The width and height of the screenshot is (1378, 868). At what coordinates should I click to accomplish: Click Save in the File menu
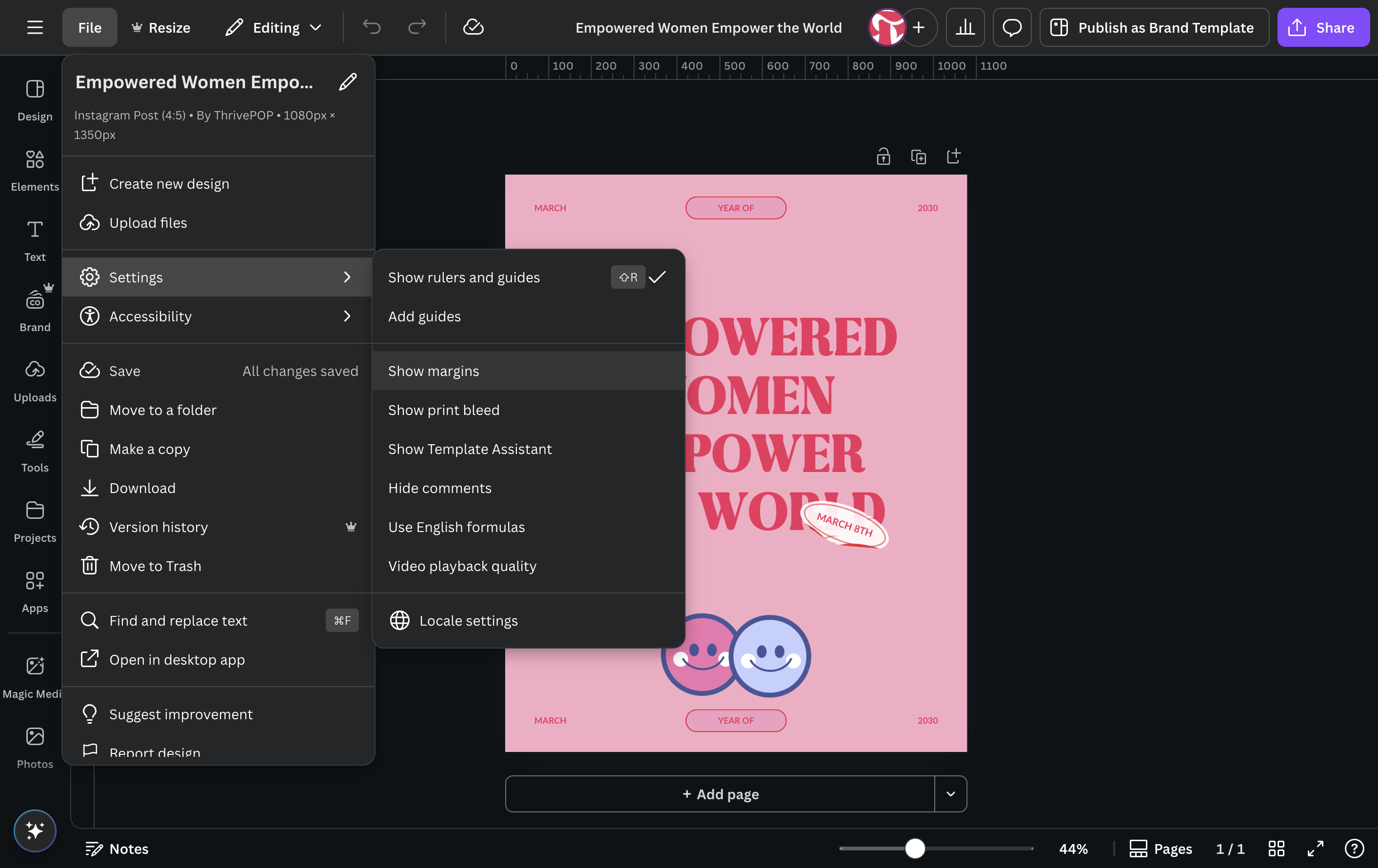click(x=217, y=371)
